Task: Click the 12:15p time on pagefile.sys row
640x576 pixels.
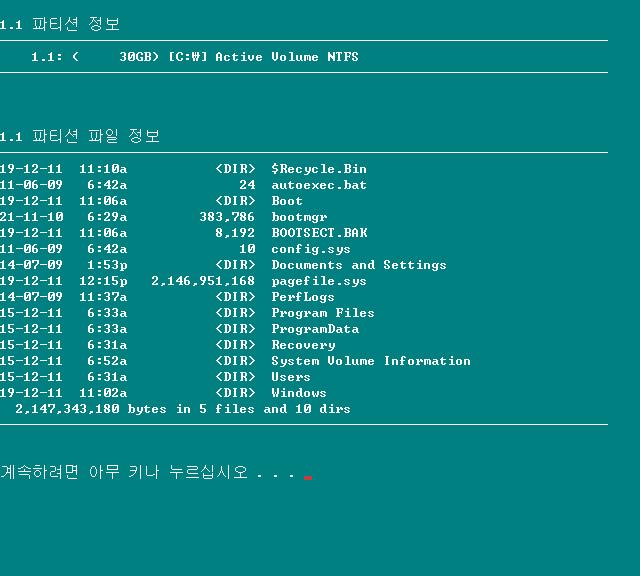Action: (103, 281)
